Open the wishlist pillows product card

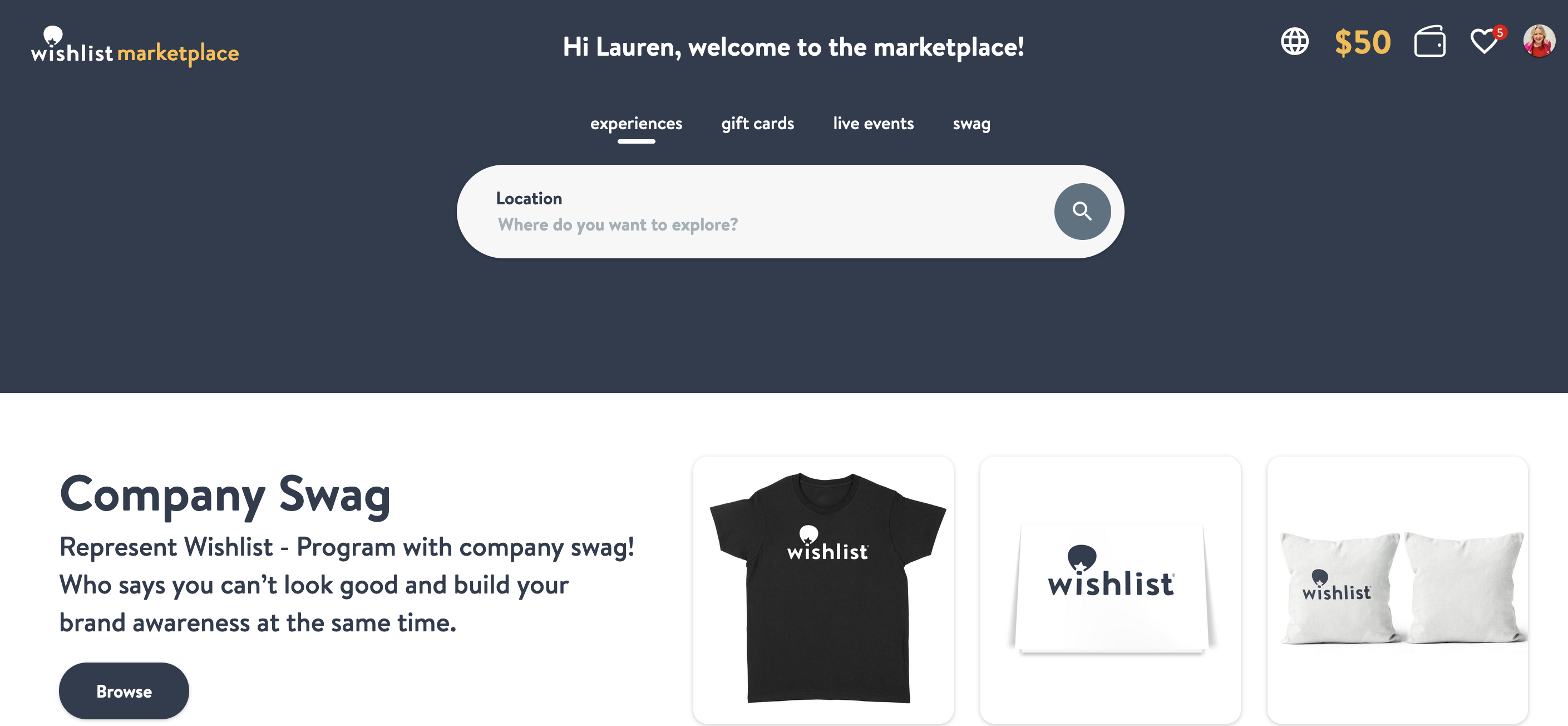1397,590
